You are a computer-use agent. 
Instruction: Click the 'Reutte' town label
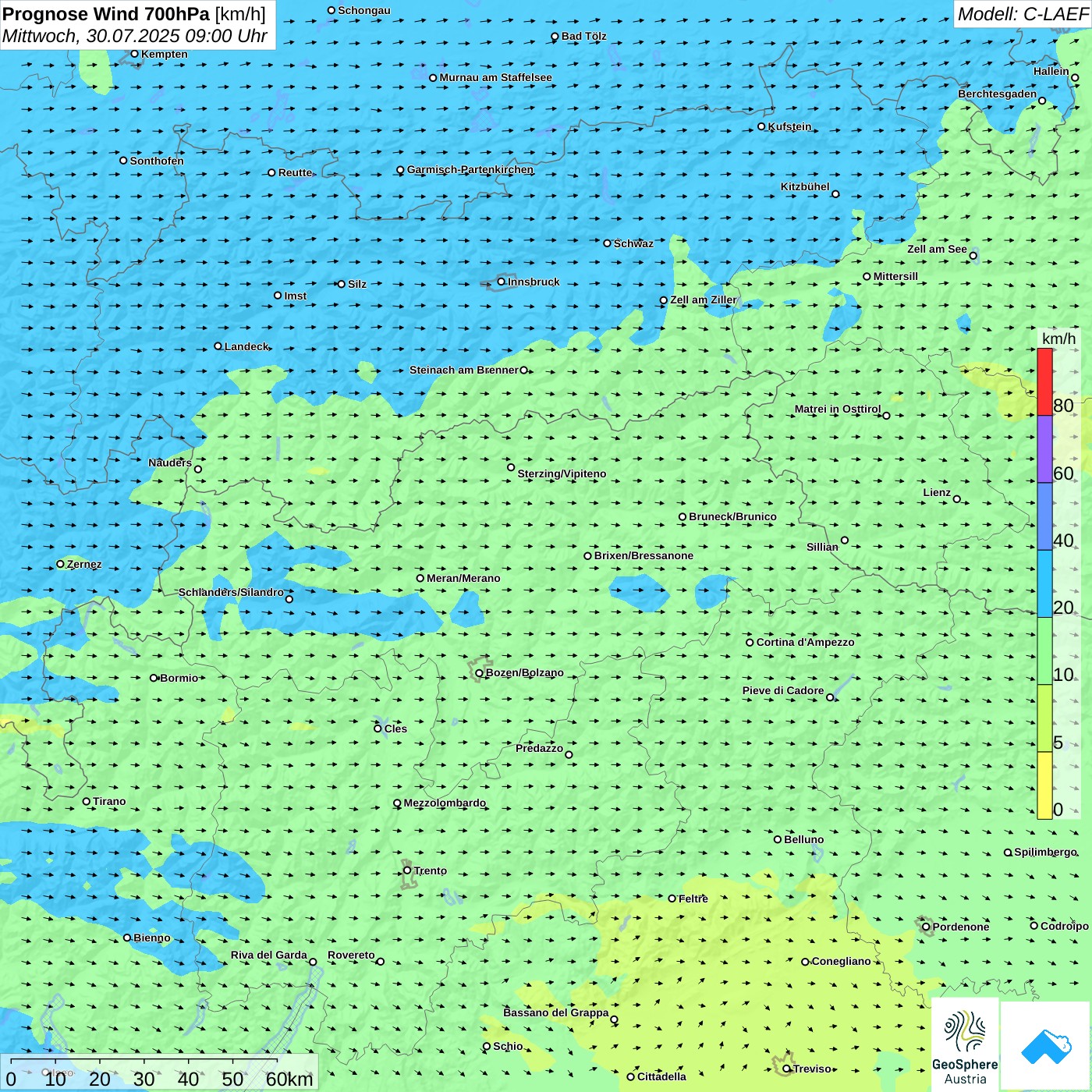[295, 172]
